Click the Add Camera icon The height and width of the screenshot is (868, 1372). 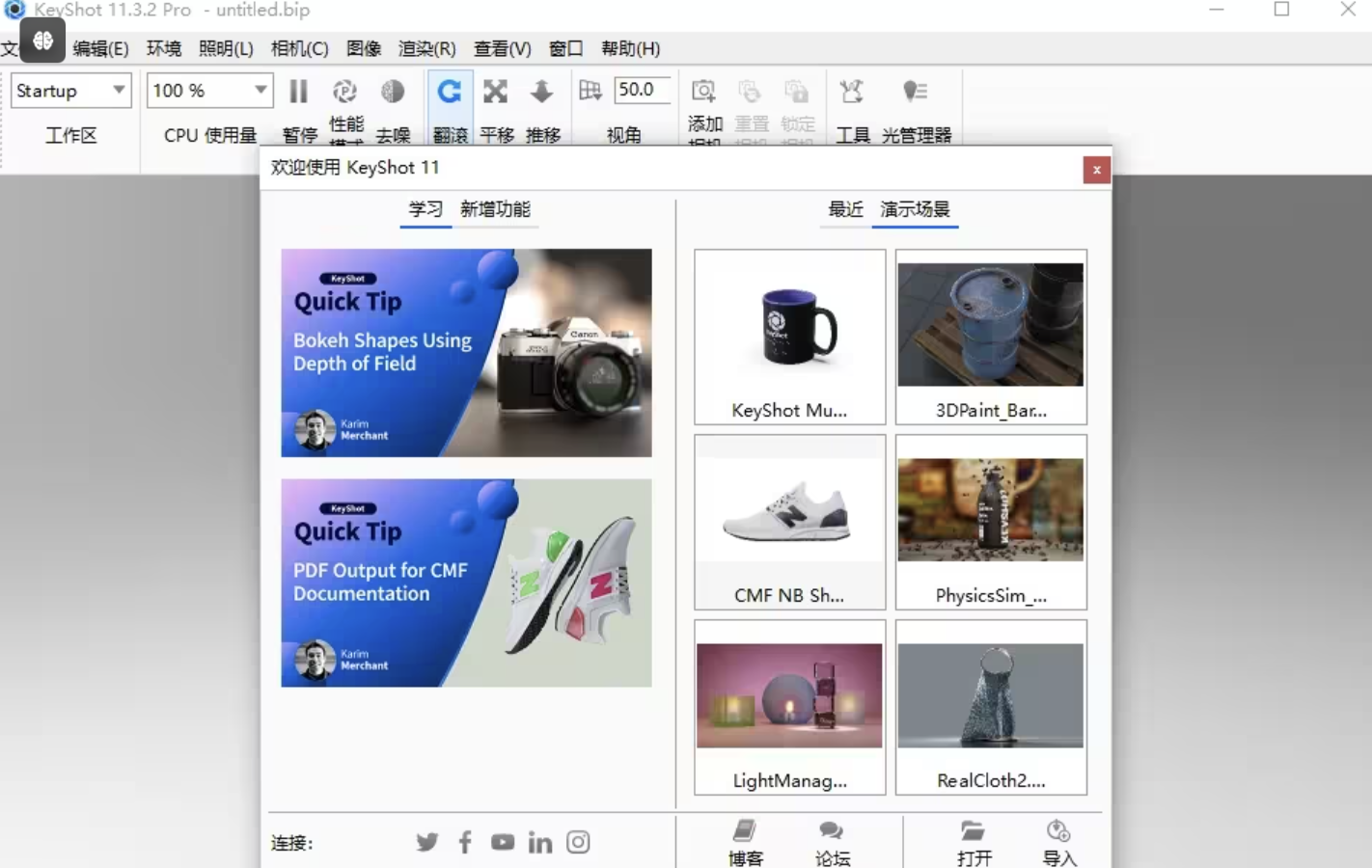pos(704,92)
